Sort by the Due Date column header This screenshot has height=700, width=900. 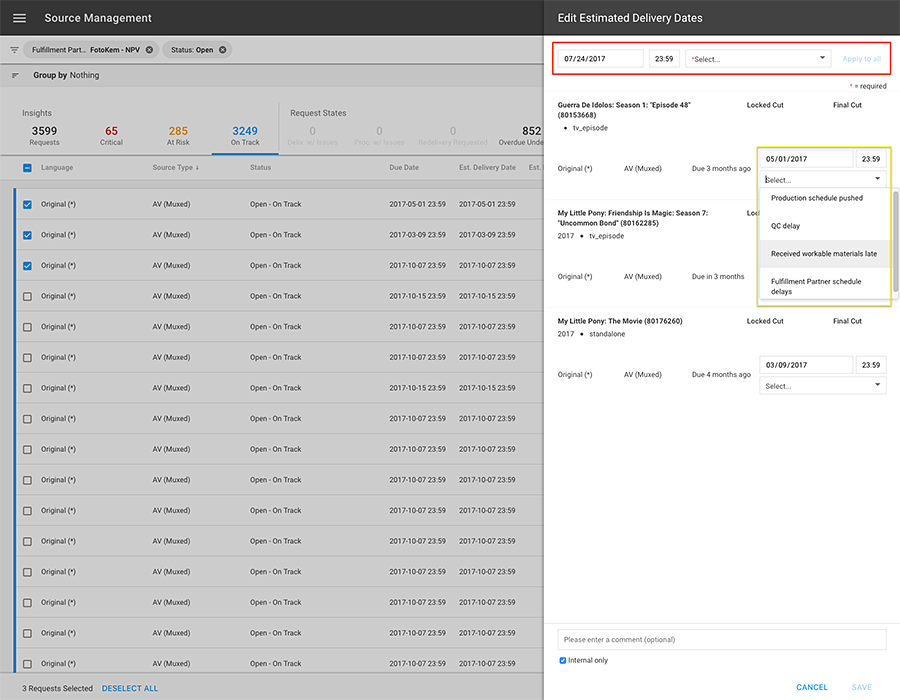point(404,168)
